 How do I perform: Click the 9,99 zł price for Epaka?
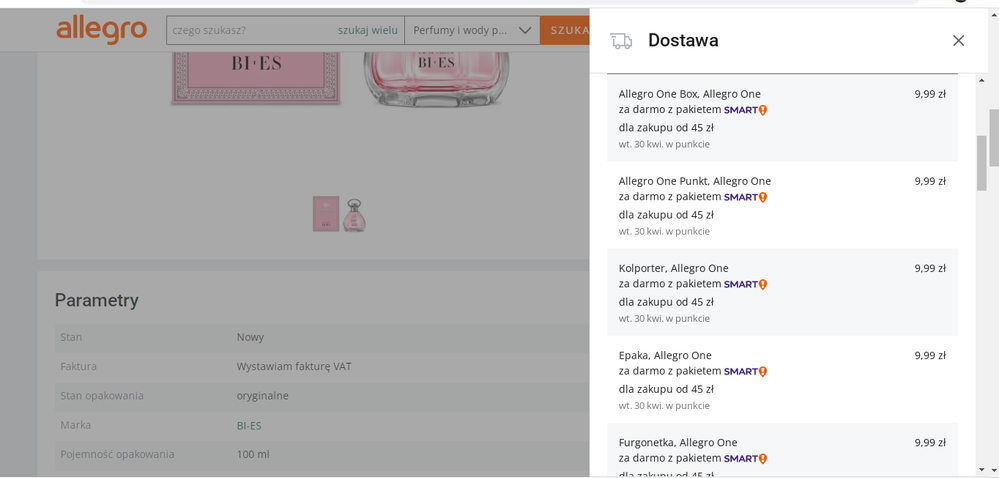[x=930, y=356]
